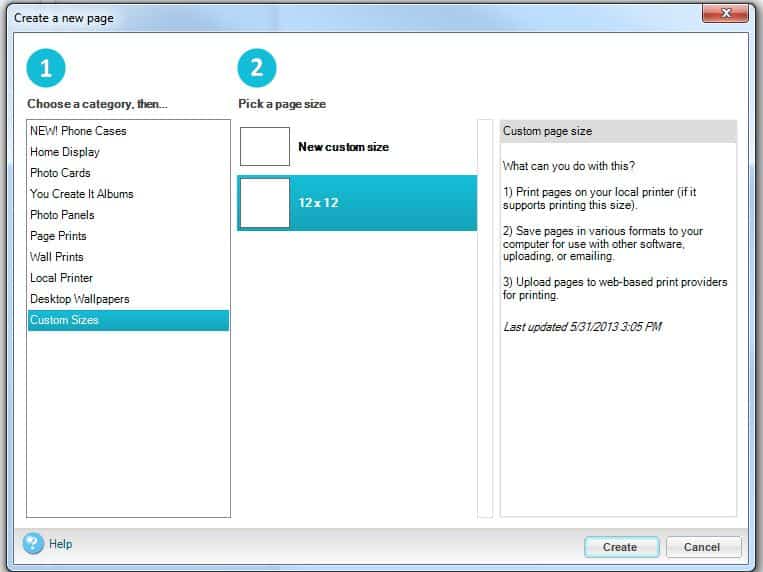Click the Custom page size header
This screenshot has width=763, height=572.
pos(618,131)
